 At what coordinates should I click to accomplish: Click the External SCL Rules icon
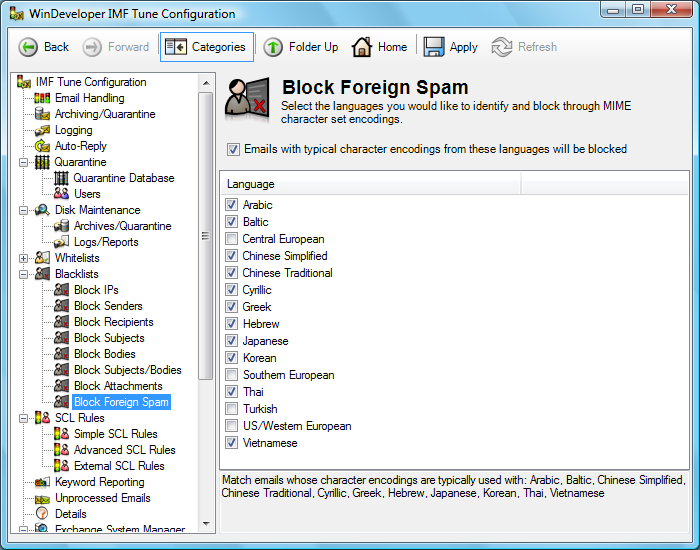pos(61,466)
